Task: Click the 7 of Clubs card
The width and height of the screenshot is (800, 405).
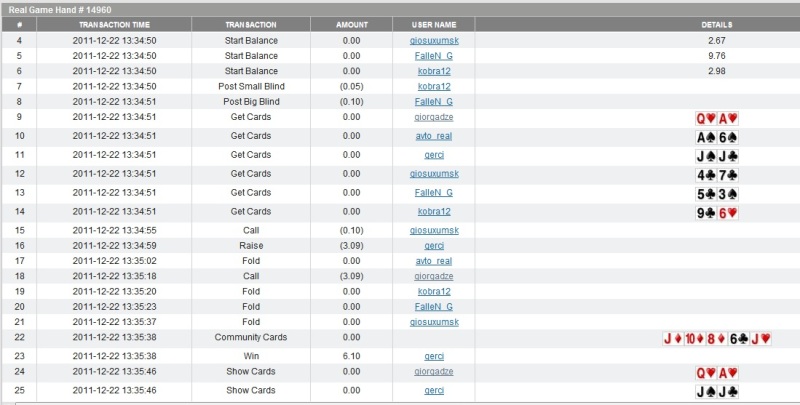Action: coord(728,175)
